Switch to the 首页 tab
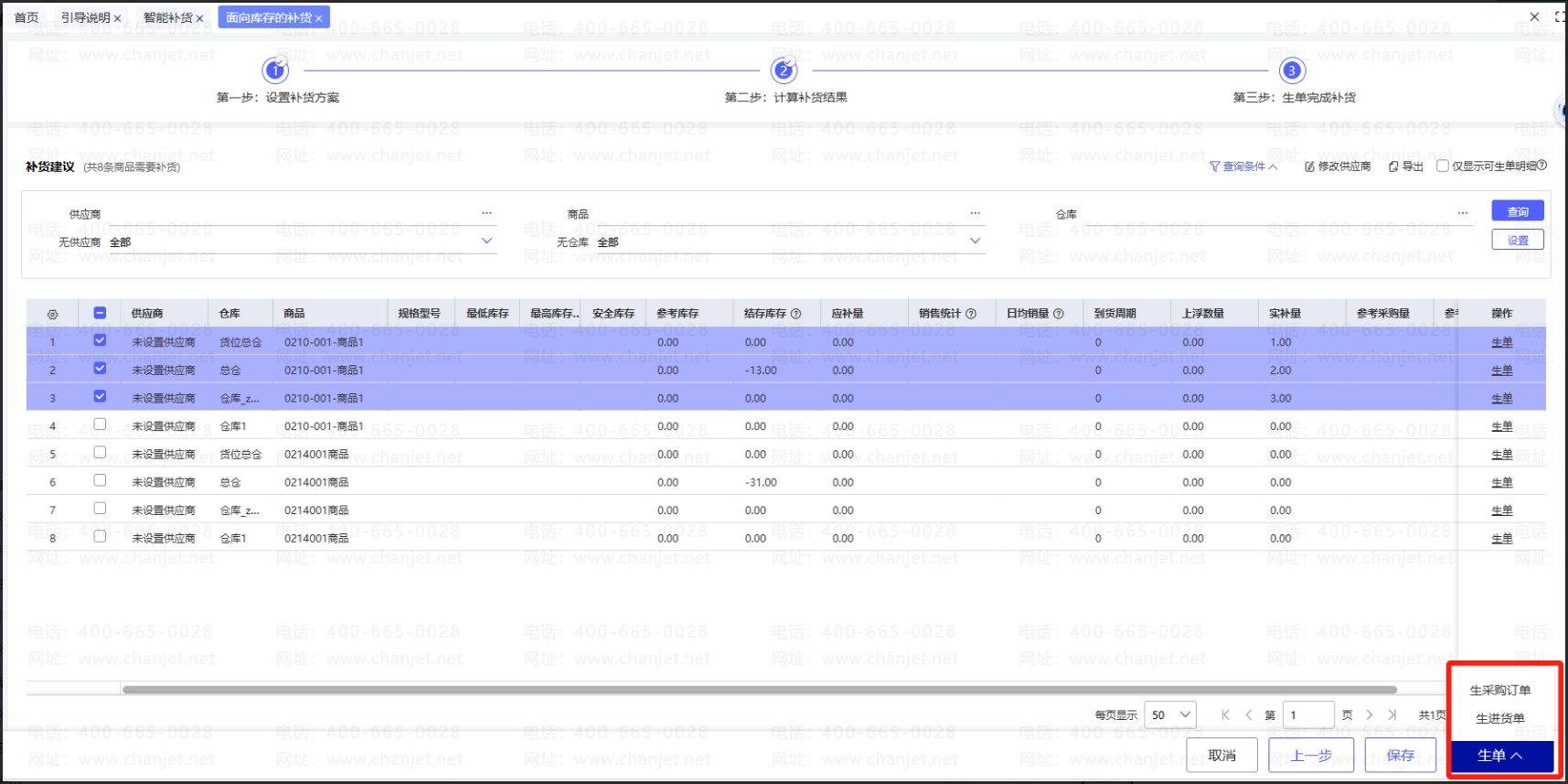This screenshot has height=784, width=1568. tap(27, 17)
